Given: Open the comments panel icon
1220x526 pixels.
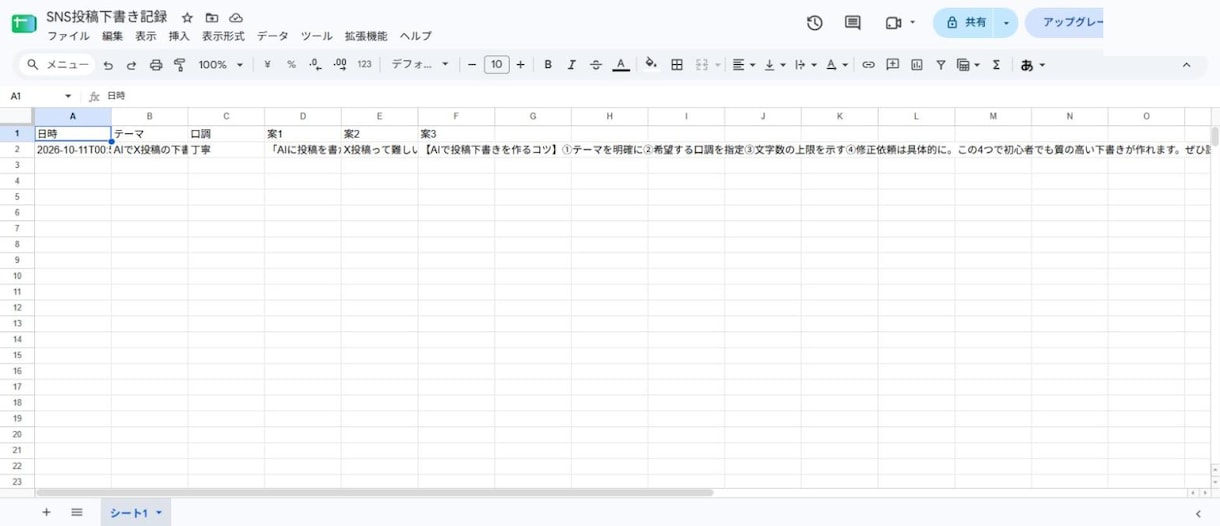Looking at the screenshot, I should (853, 23).
